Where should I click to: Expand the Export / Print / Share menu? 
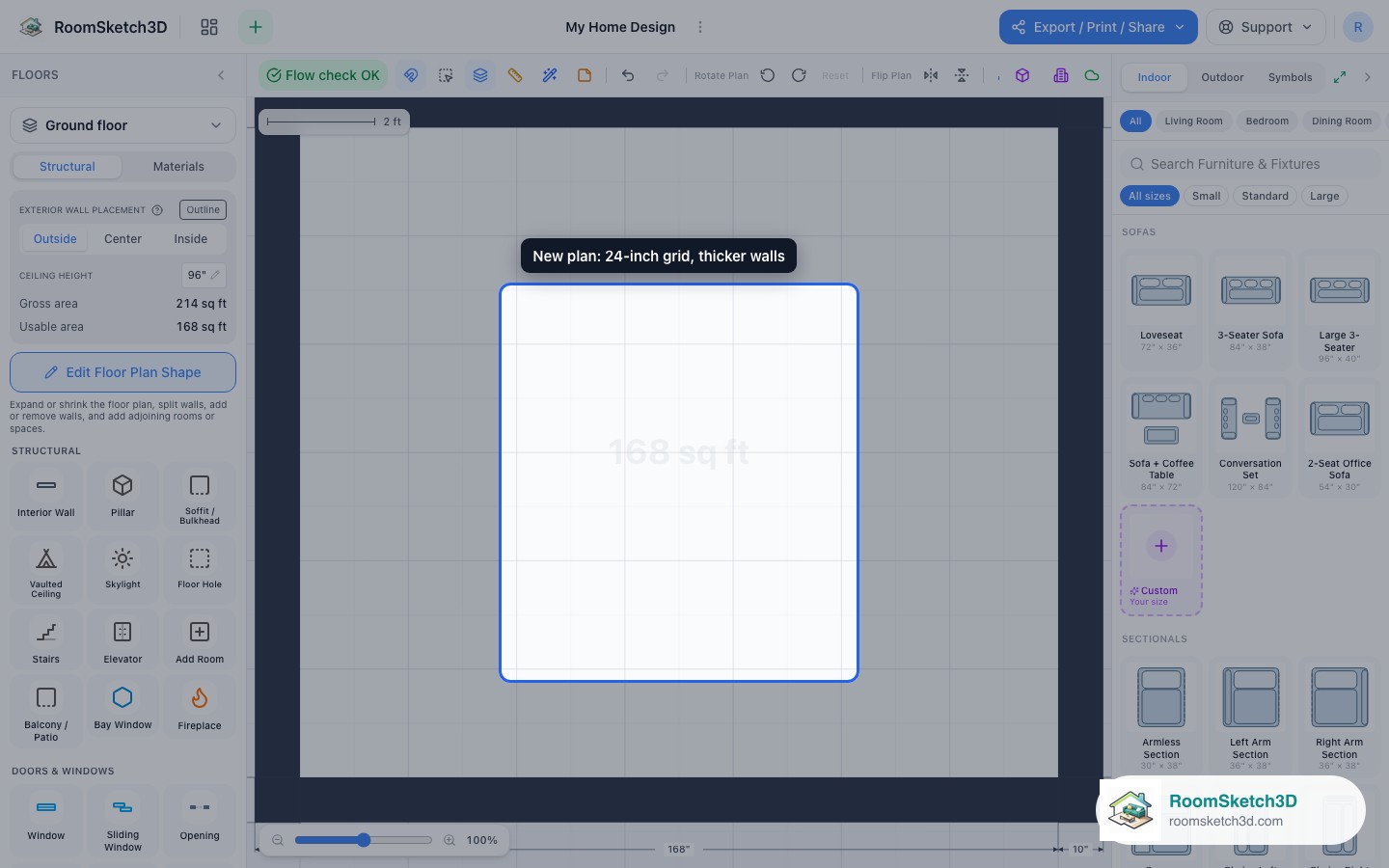pyautogui.click(x=1098, y=27)
